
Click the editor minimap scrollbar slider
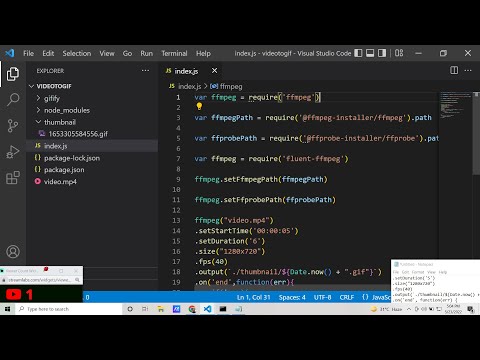pyautogui.click(x=476, y=133)
